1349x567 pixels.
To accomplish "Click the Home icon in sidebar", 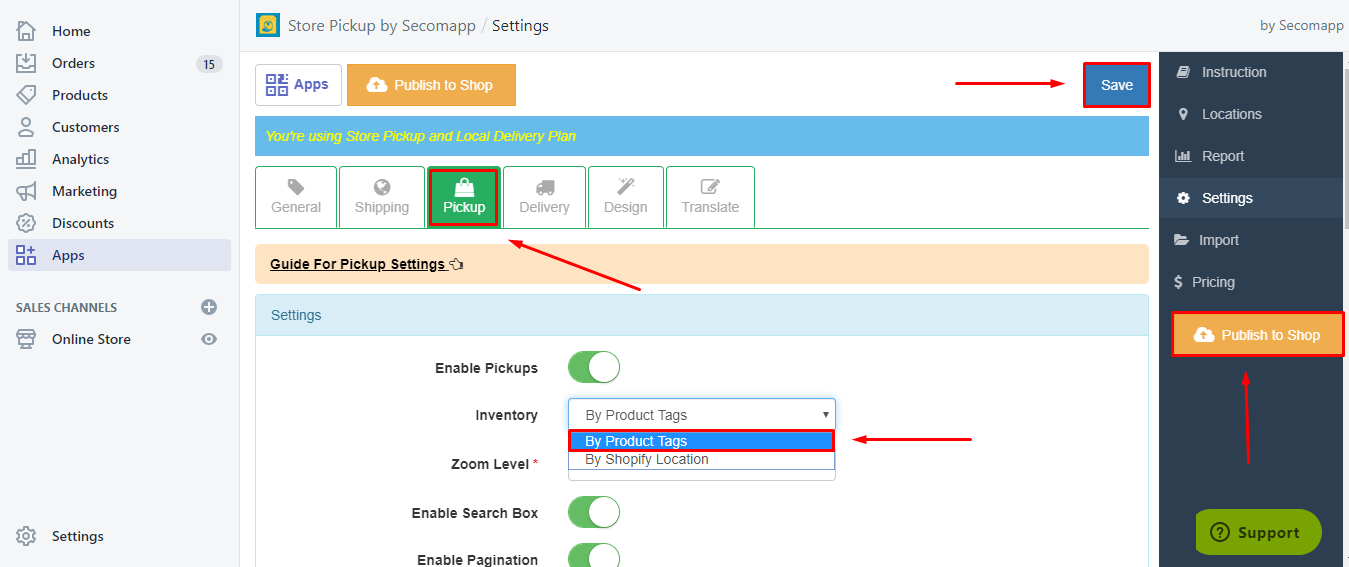I will pos(26,31).
